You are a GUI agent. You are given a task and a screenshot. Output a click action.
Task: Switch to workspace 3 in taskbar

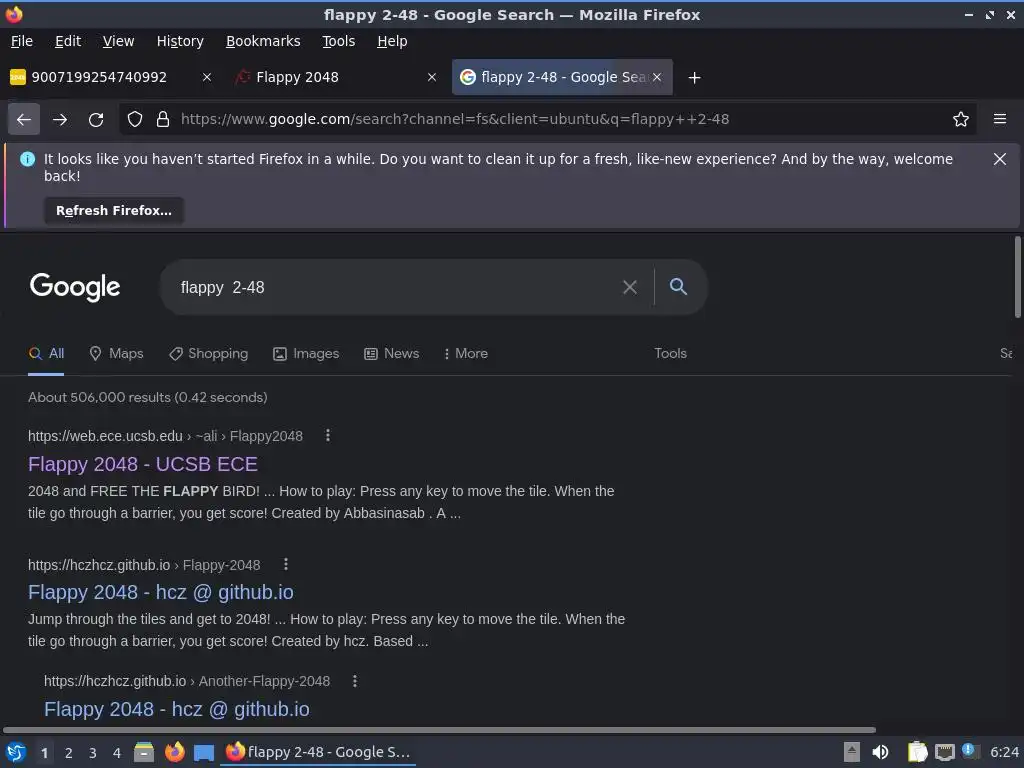point(93,753)
